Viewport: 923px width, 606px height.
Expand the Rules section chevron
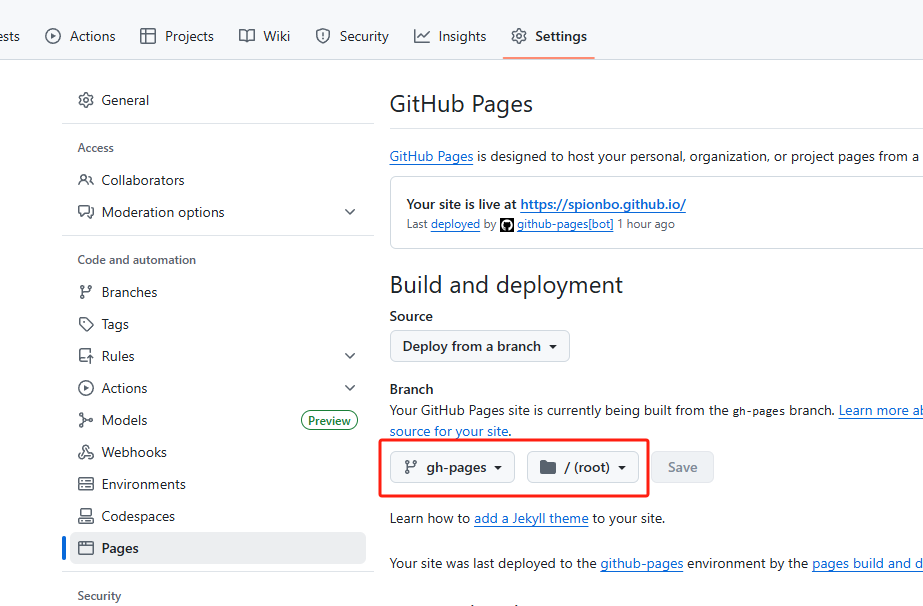pos(350,356)
